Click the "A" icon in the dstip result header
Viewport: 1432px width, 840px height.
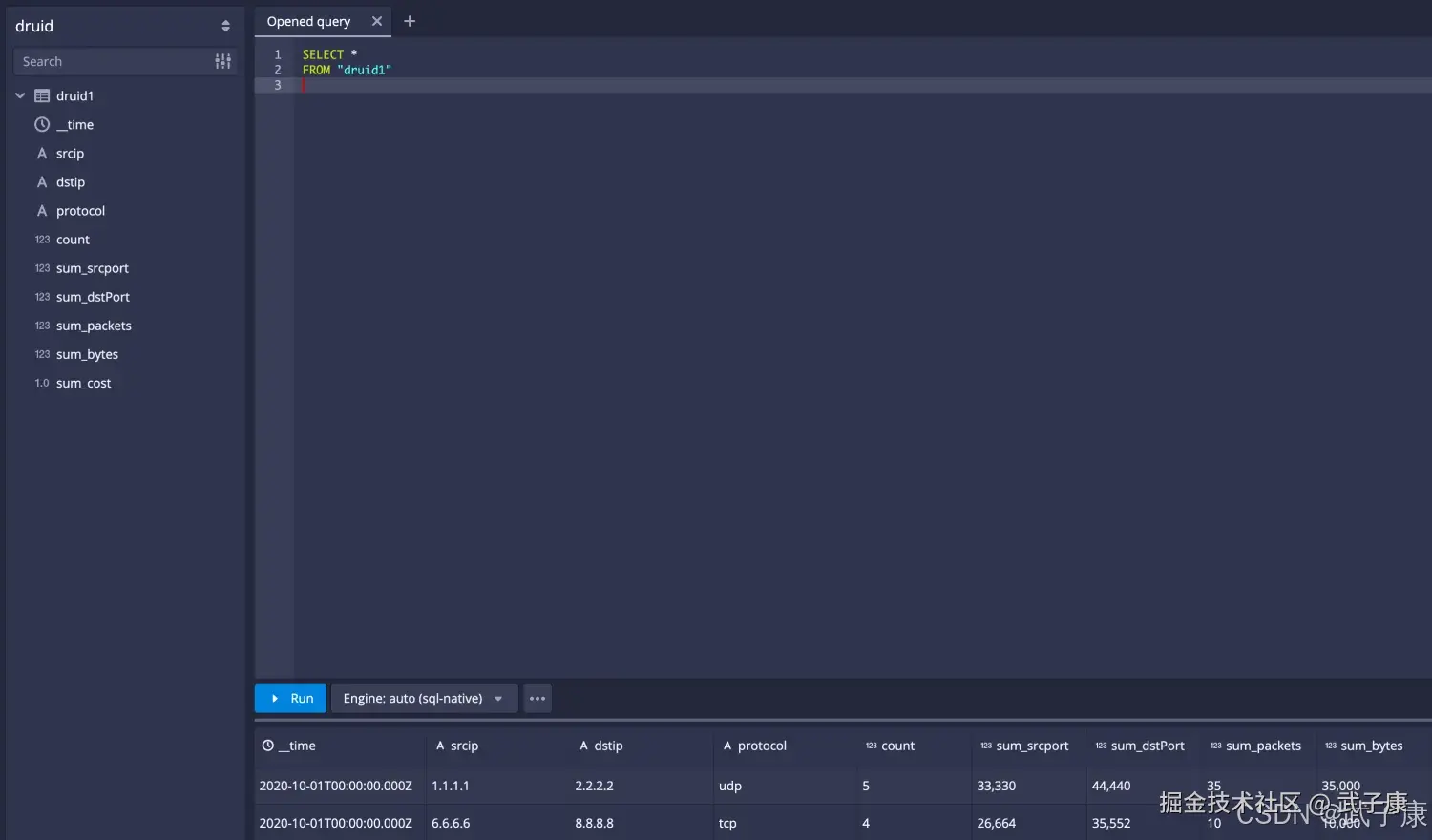point(583,745)
